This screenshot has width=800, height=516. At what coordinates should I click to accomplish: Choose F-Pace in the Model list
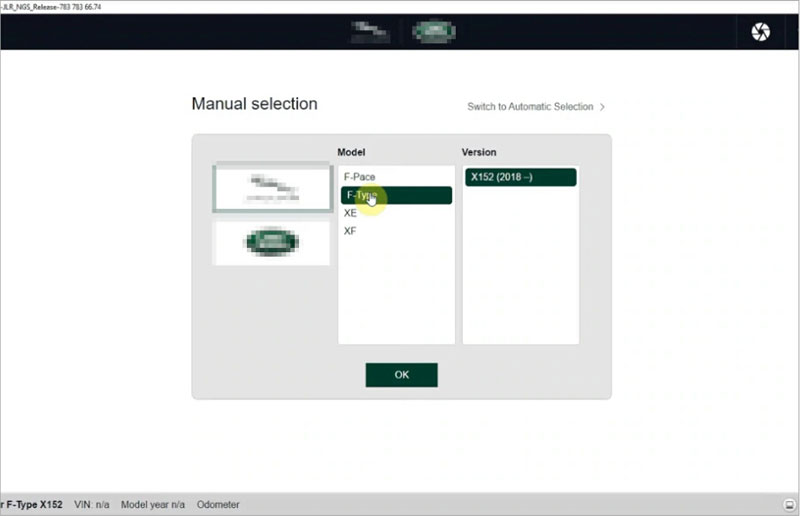pyautogui.click(x=396, y=177)
